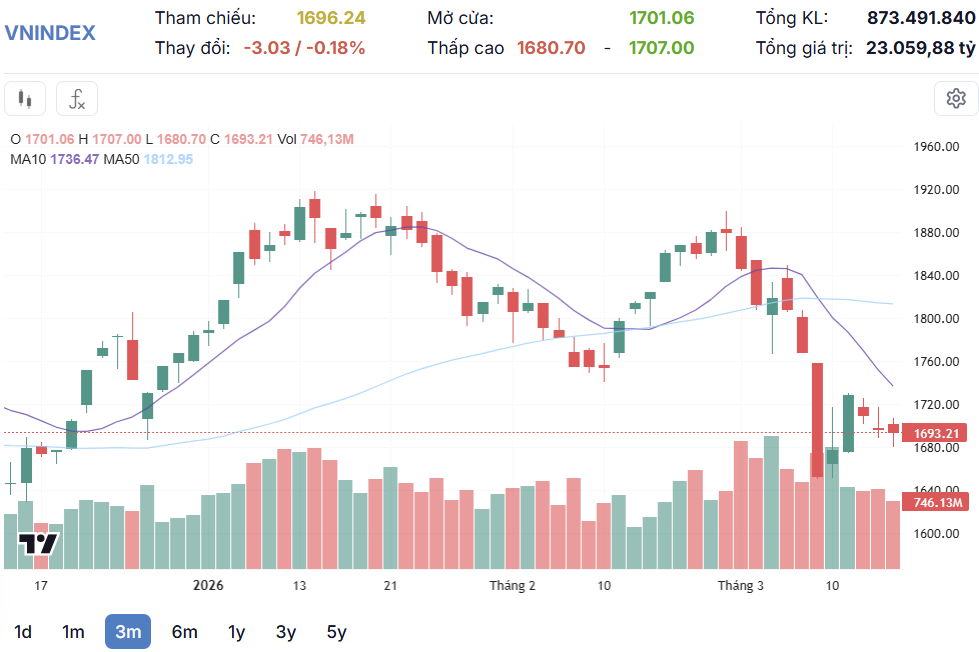Open chart settings gear
Screen dimensions: 979x652
pyautogui.click(x=955, y=98)
